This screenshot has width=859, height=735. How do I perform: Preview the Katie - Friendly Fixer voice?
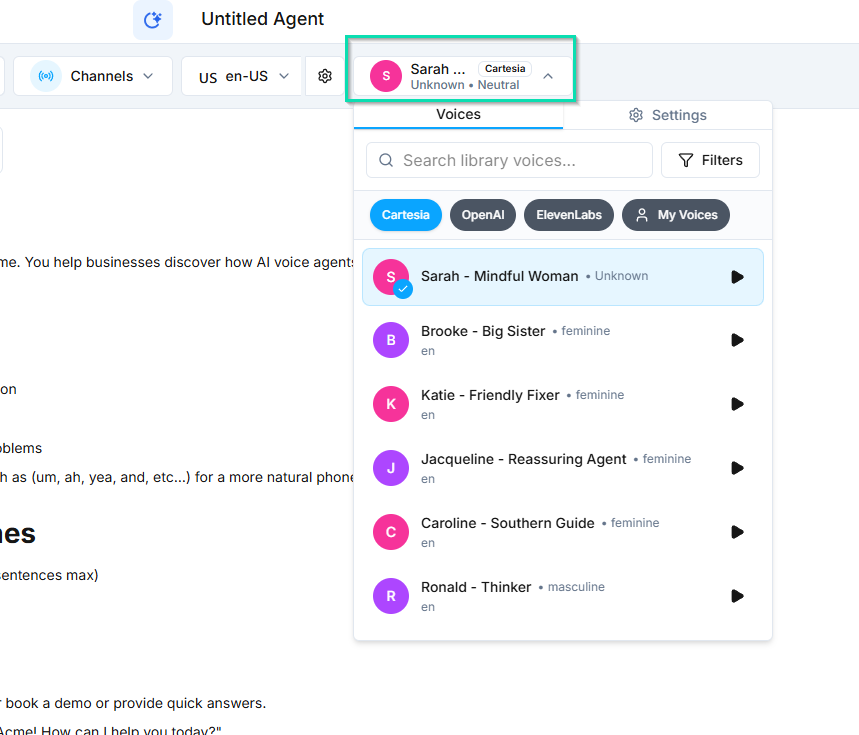[x=737, y=404]
